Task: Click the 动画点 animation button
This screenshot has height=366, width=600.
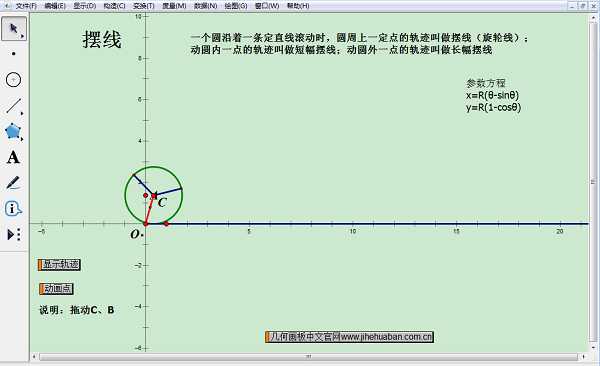Action: coord(56,289)
